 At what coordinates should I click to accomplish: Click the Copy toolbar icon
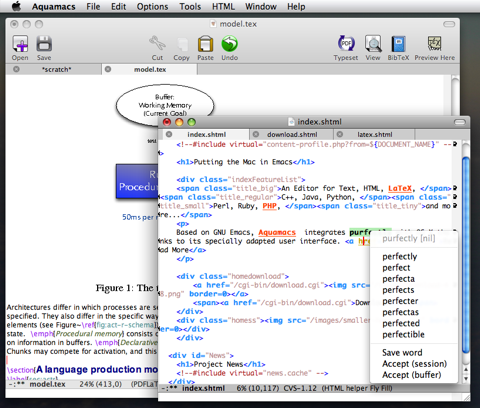pyautogui.click(x=181, y=44)
